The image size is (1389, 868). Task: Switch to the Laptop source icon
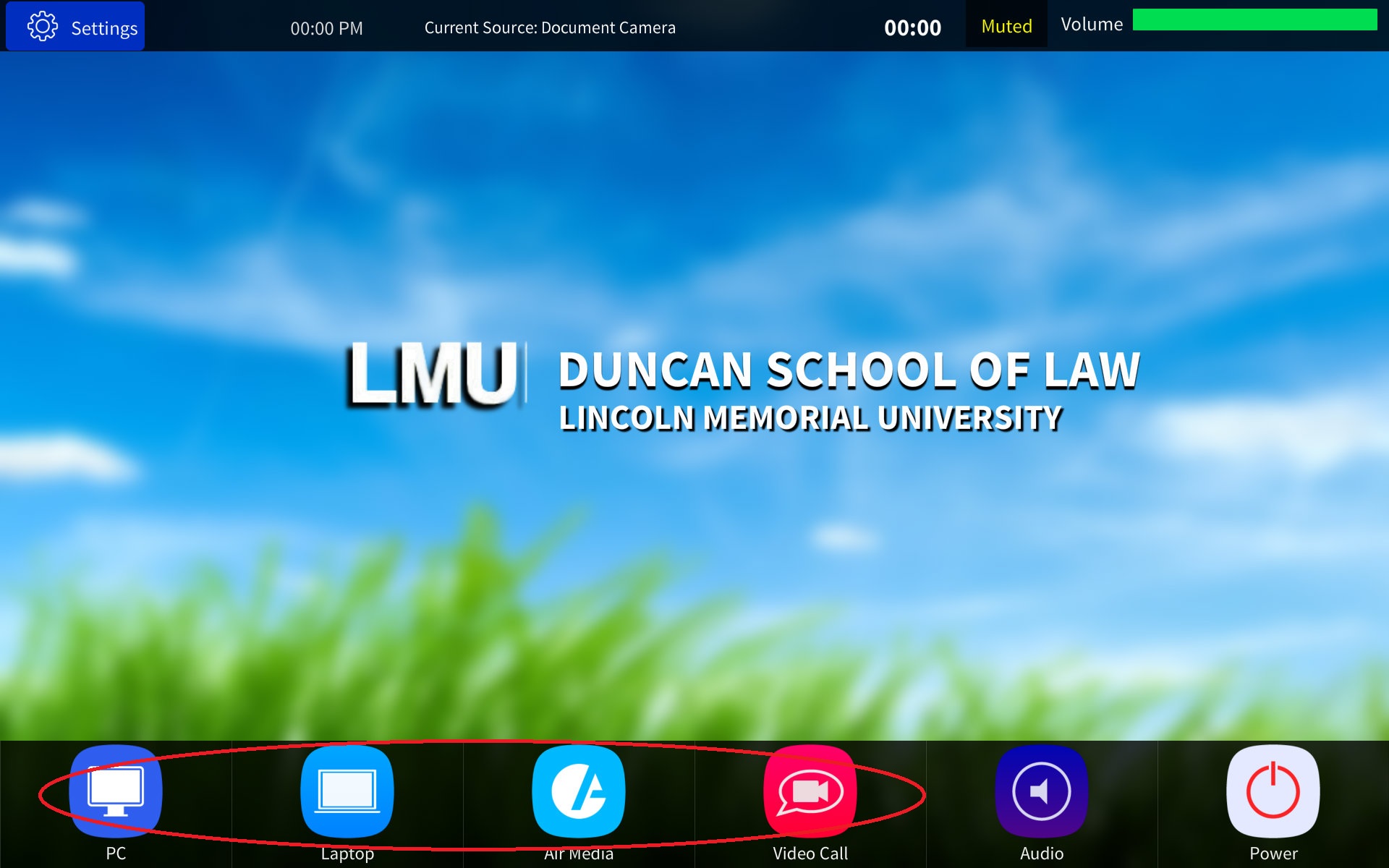pos(347,791)
